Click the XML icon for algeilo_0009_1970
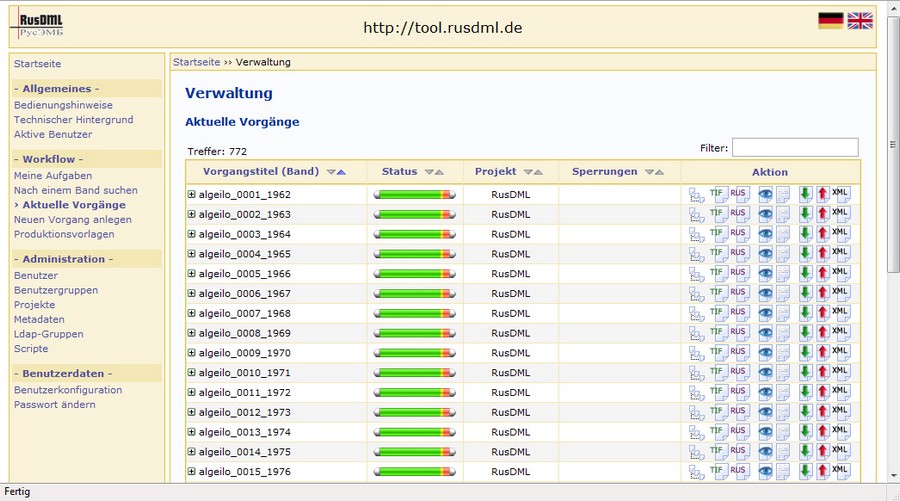The width and height of the screenshot is (900, 501). pos(841,353)
